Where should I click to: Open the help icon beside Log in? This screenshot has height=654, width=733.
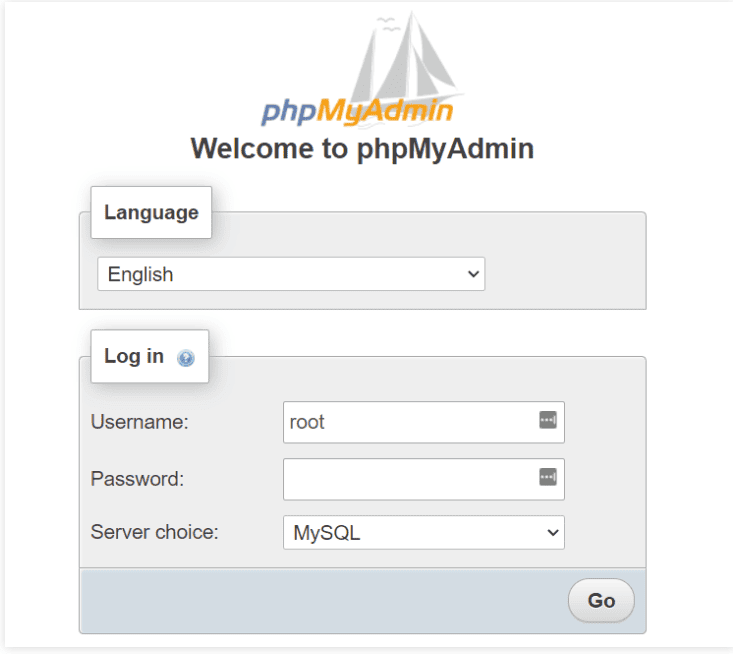tap(186, 358)
